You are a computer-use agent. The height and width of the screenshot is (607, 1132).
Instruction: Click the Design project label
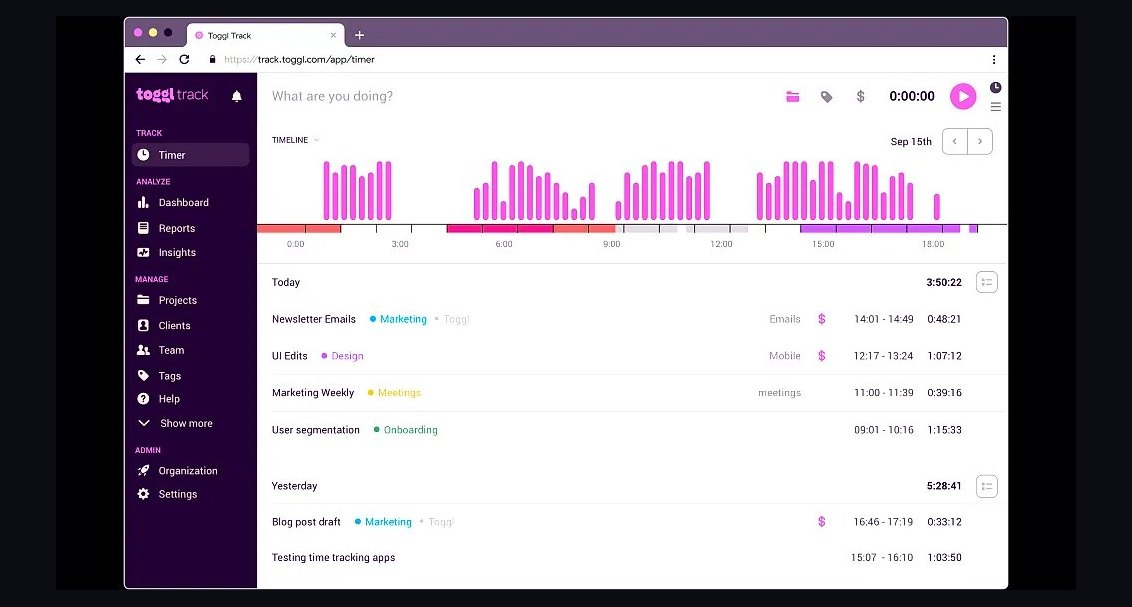347,356
